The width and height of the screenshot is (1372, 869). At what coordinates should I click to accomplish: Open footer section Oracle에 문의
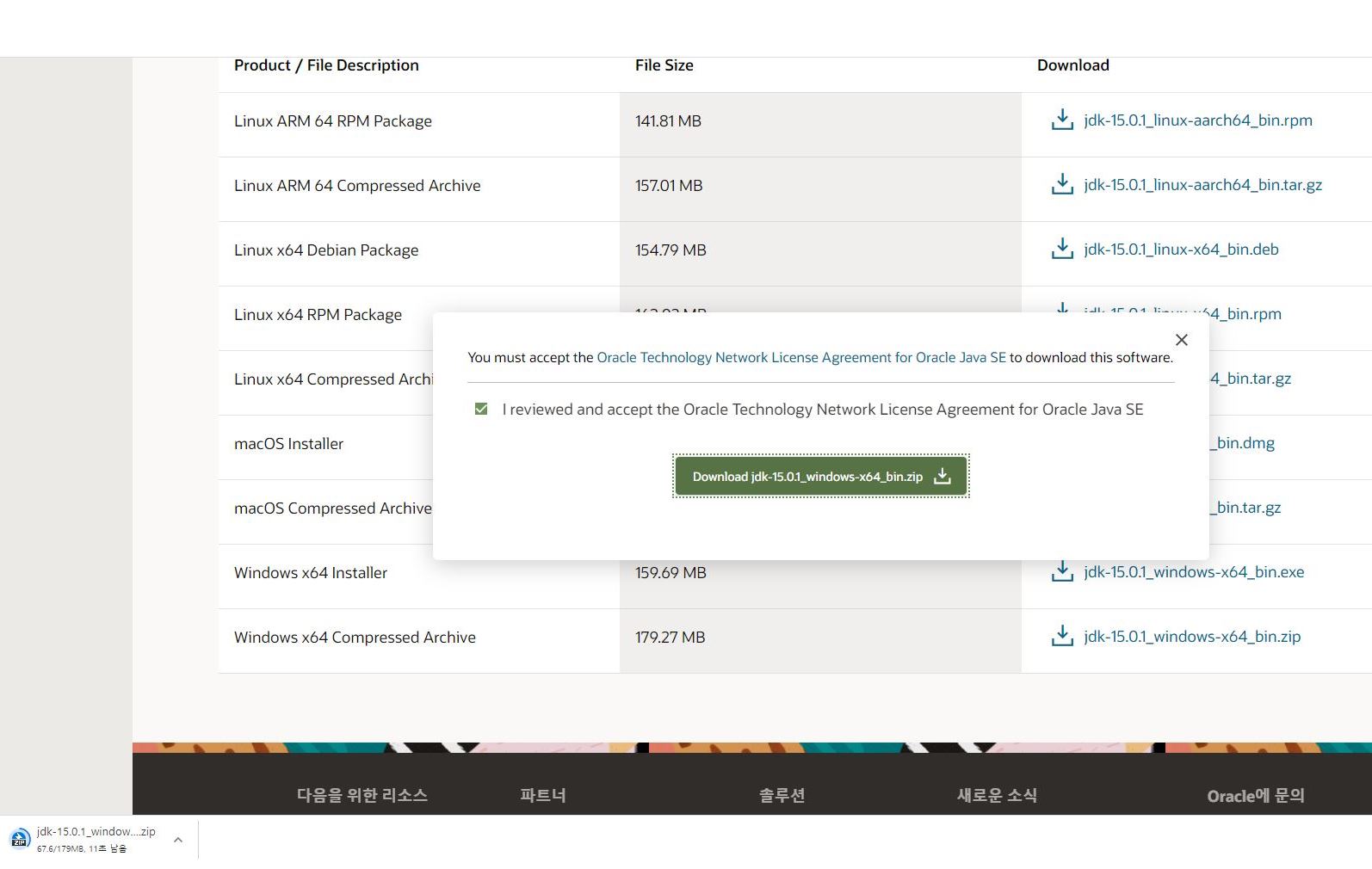[1256, 796]
